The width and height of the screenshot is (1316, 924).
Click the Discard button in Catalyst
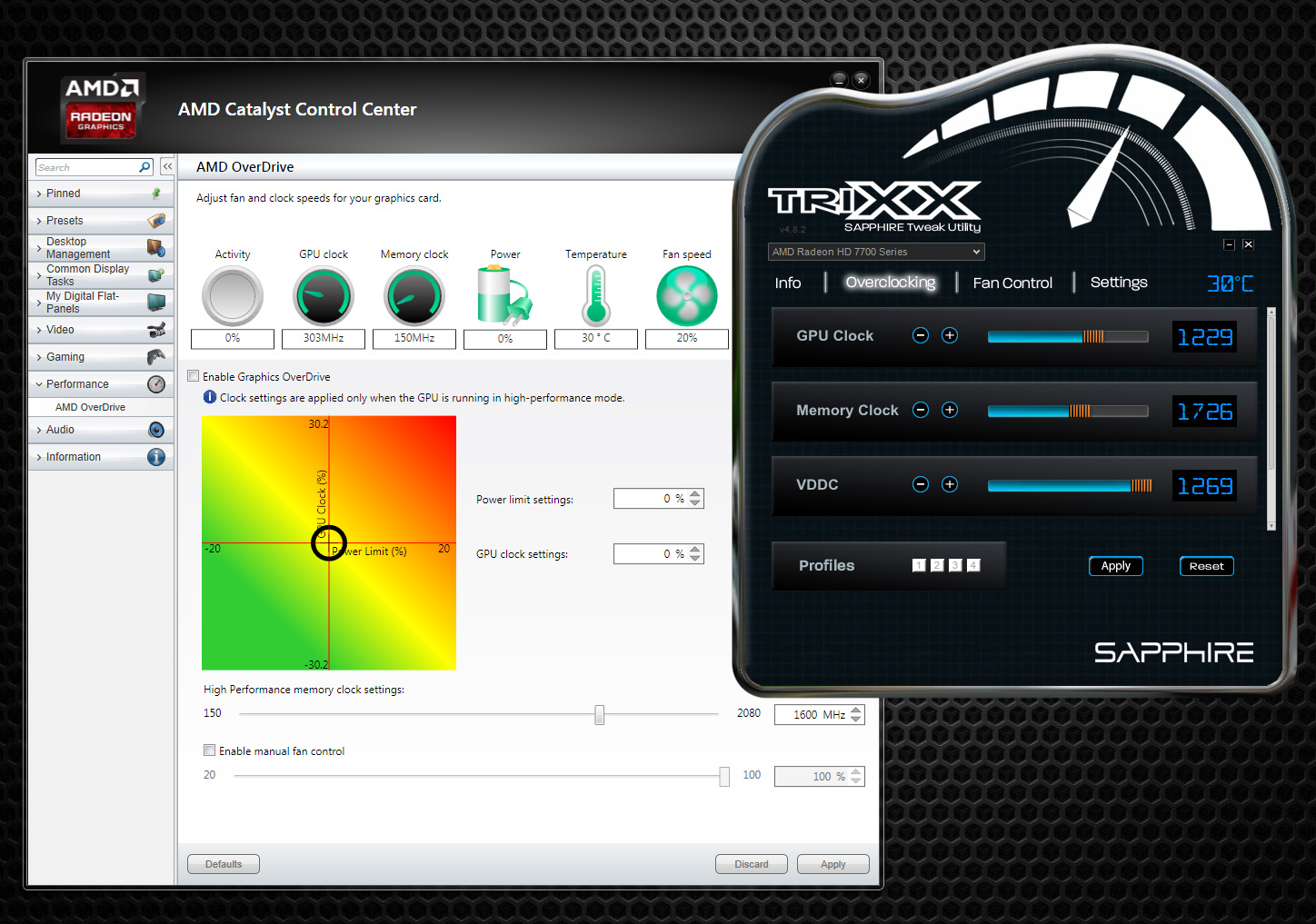point(752,864)
